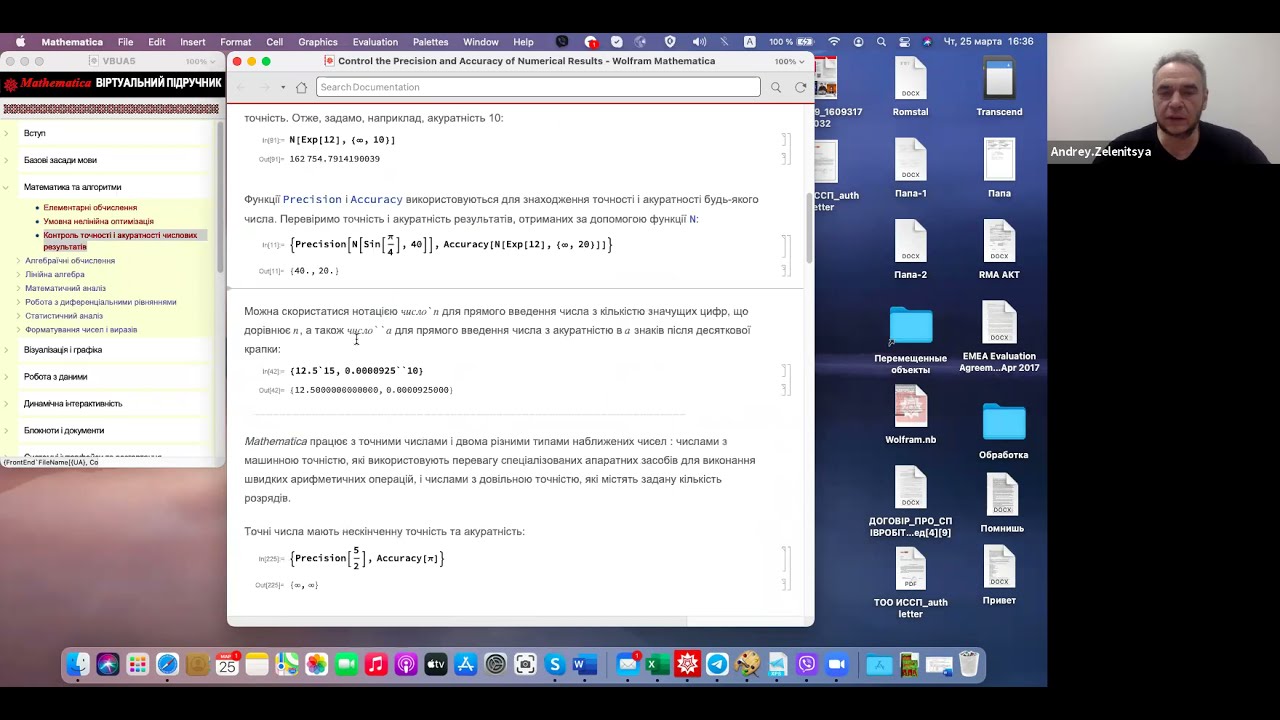Click the documentation Back arrow

click(x=240, y=87)
